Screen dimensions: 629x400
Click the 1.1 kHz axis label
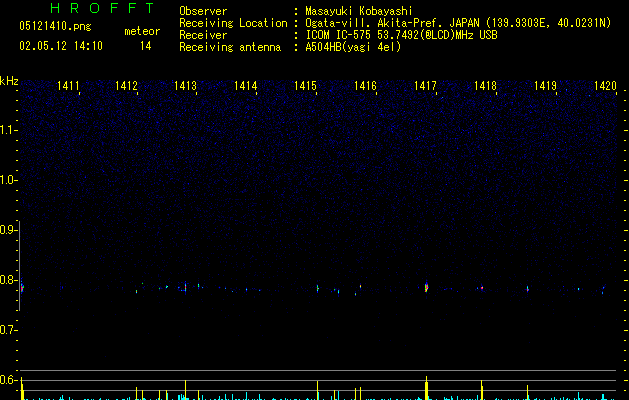(x=8, y=130)
